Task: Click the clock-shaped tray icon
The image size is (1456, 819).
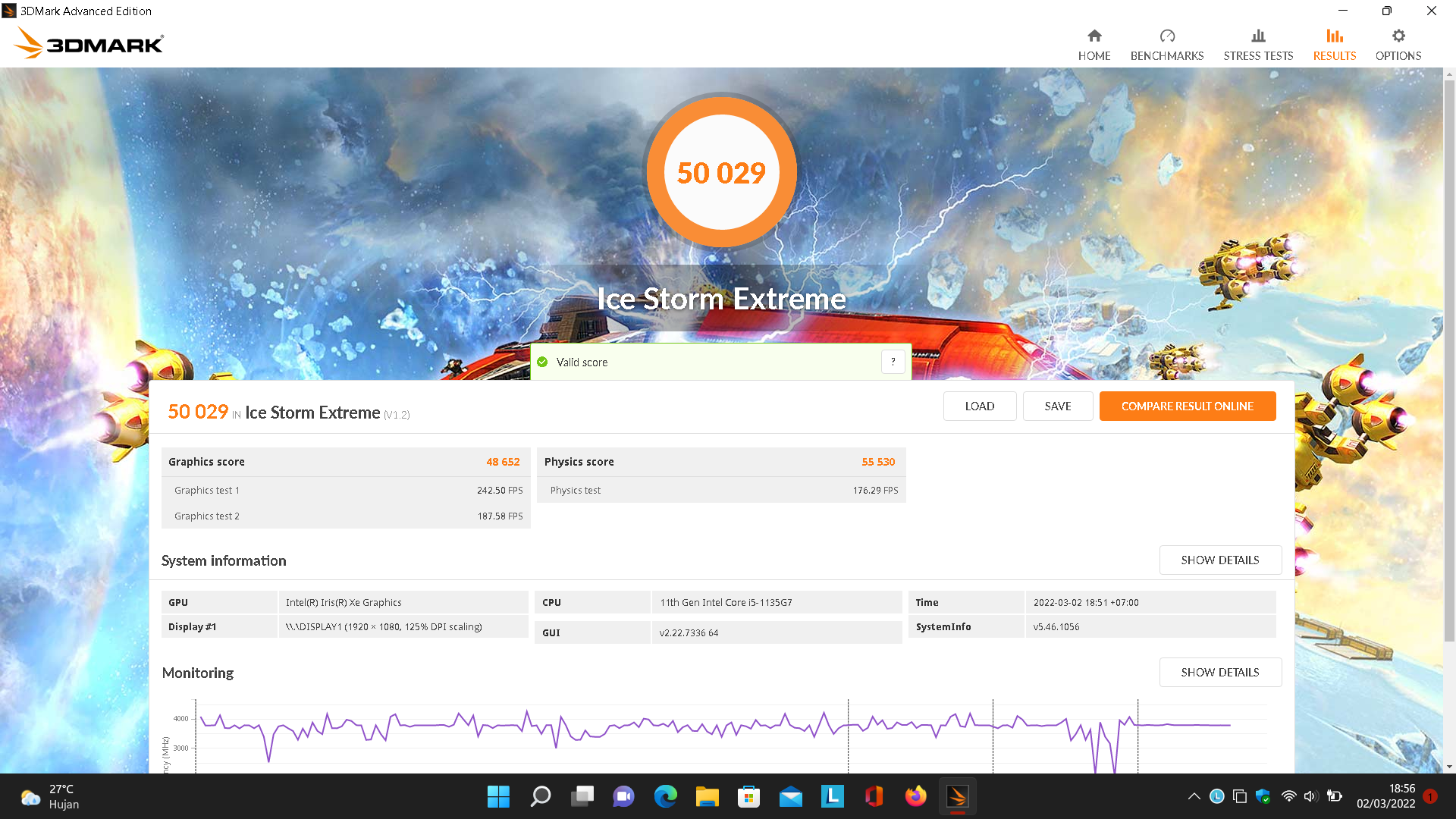Action: click(1216, 796)
